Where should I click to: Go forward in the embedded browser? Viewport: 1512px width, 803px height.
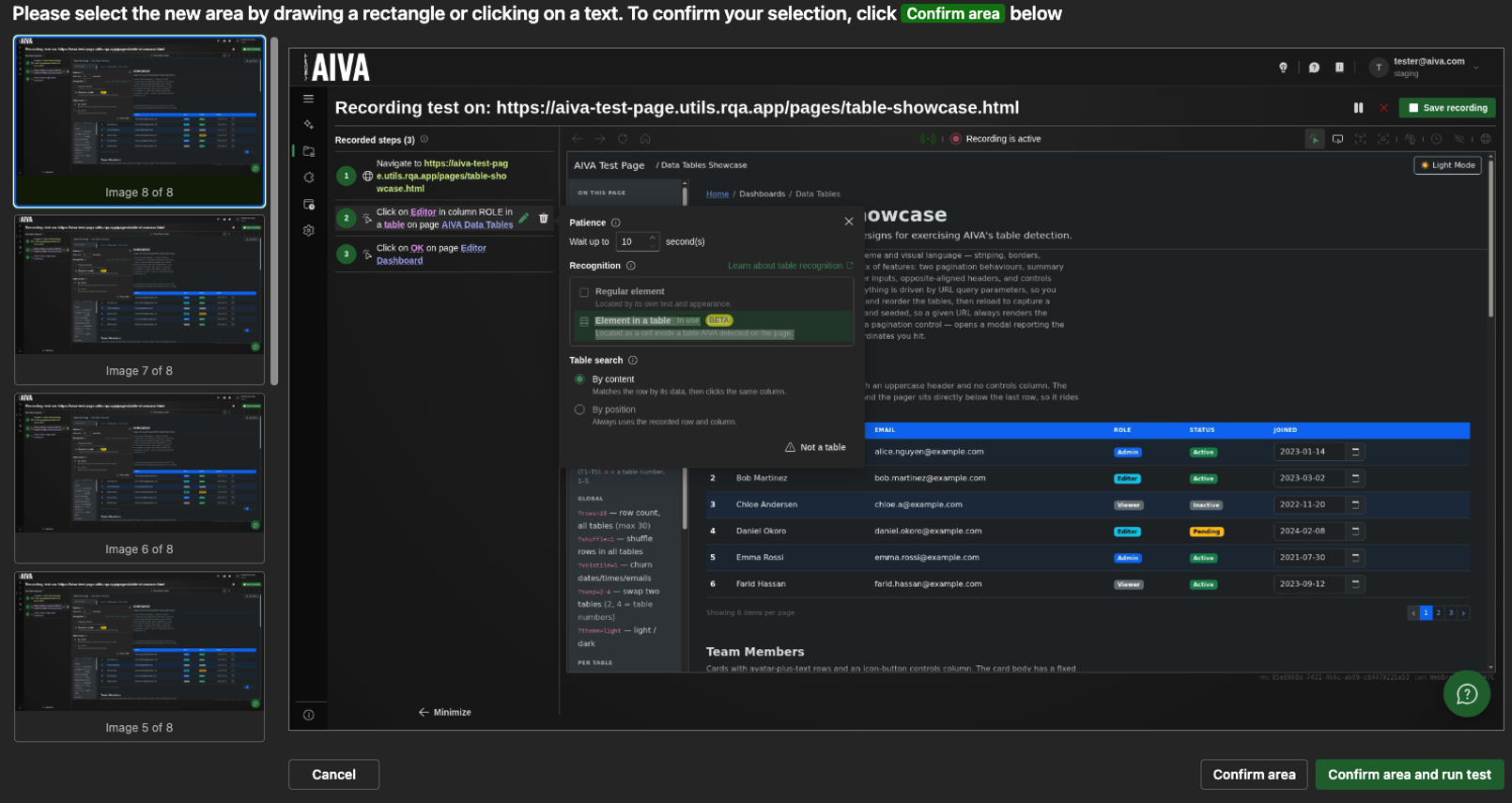(600, 139)
